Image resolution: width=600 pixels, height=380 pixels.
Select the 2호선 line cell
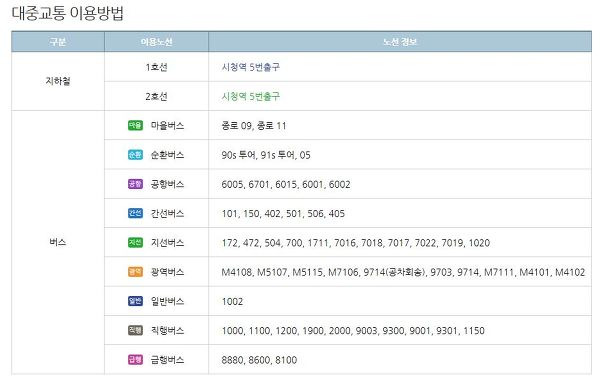tap(157, 96)
